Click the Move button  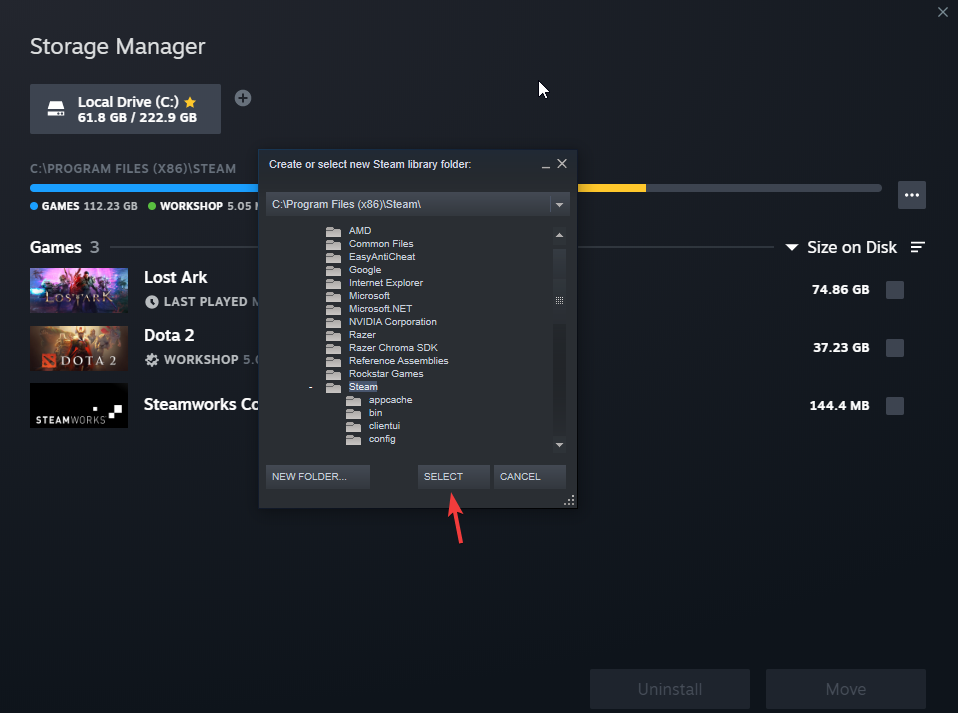click(x=846, y=689)
